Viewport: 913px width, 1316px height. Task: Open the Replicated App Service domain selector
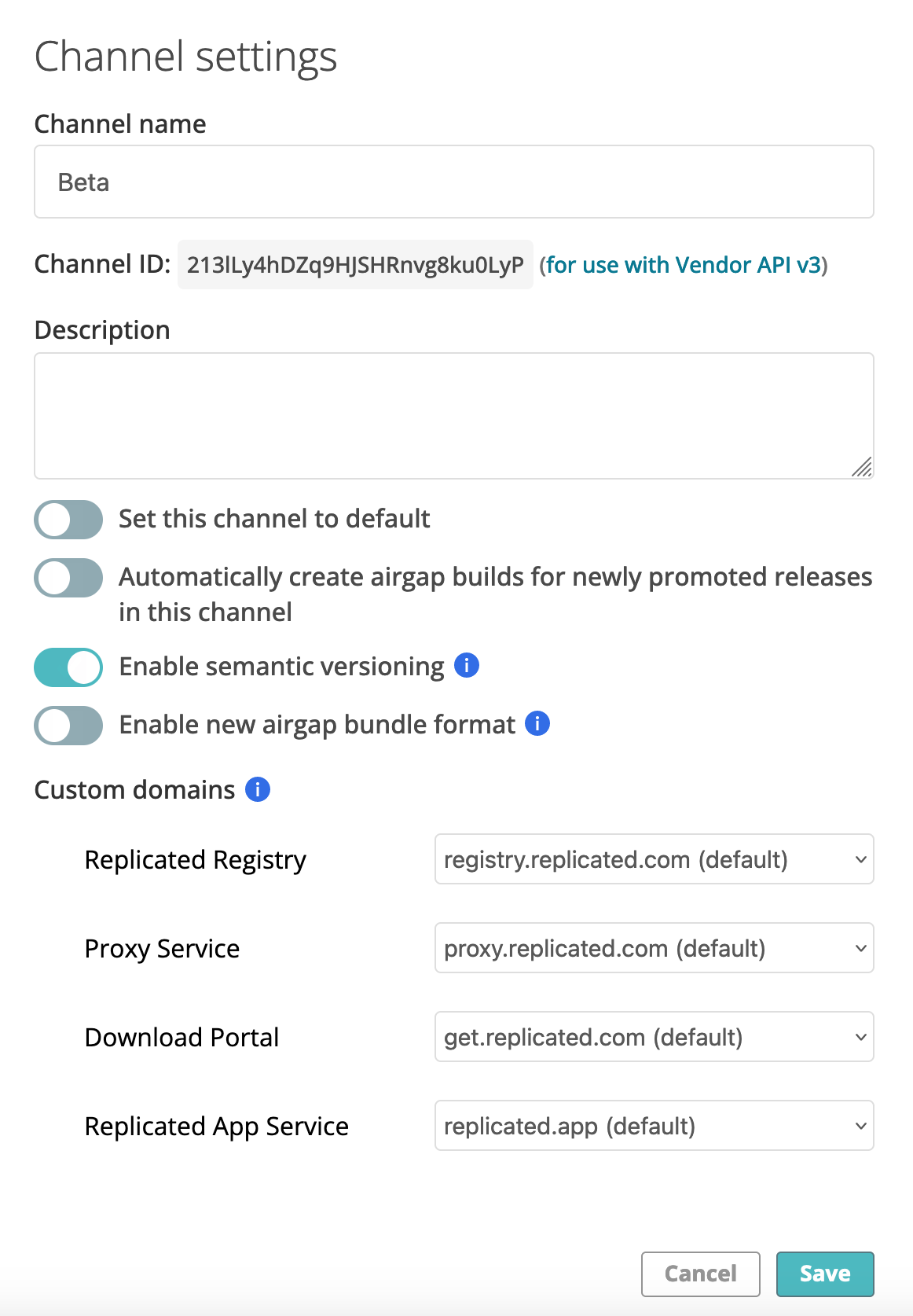654,1126
